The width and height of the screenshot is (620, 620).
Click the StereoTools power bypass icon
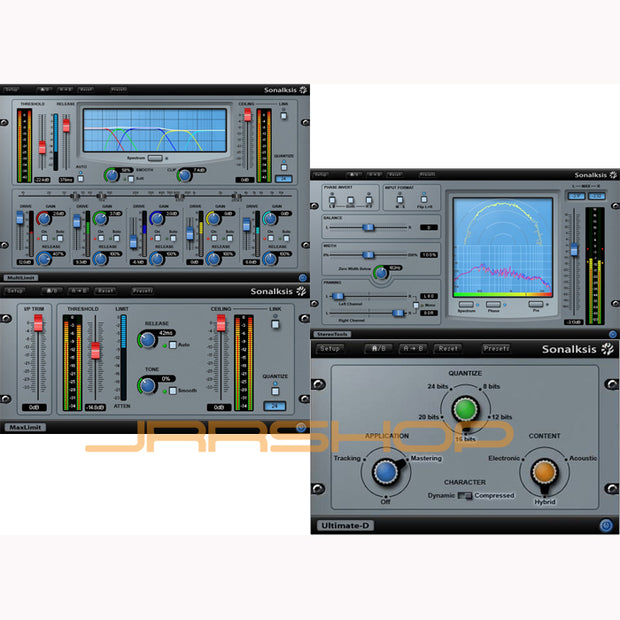612,334
